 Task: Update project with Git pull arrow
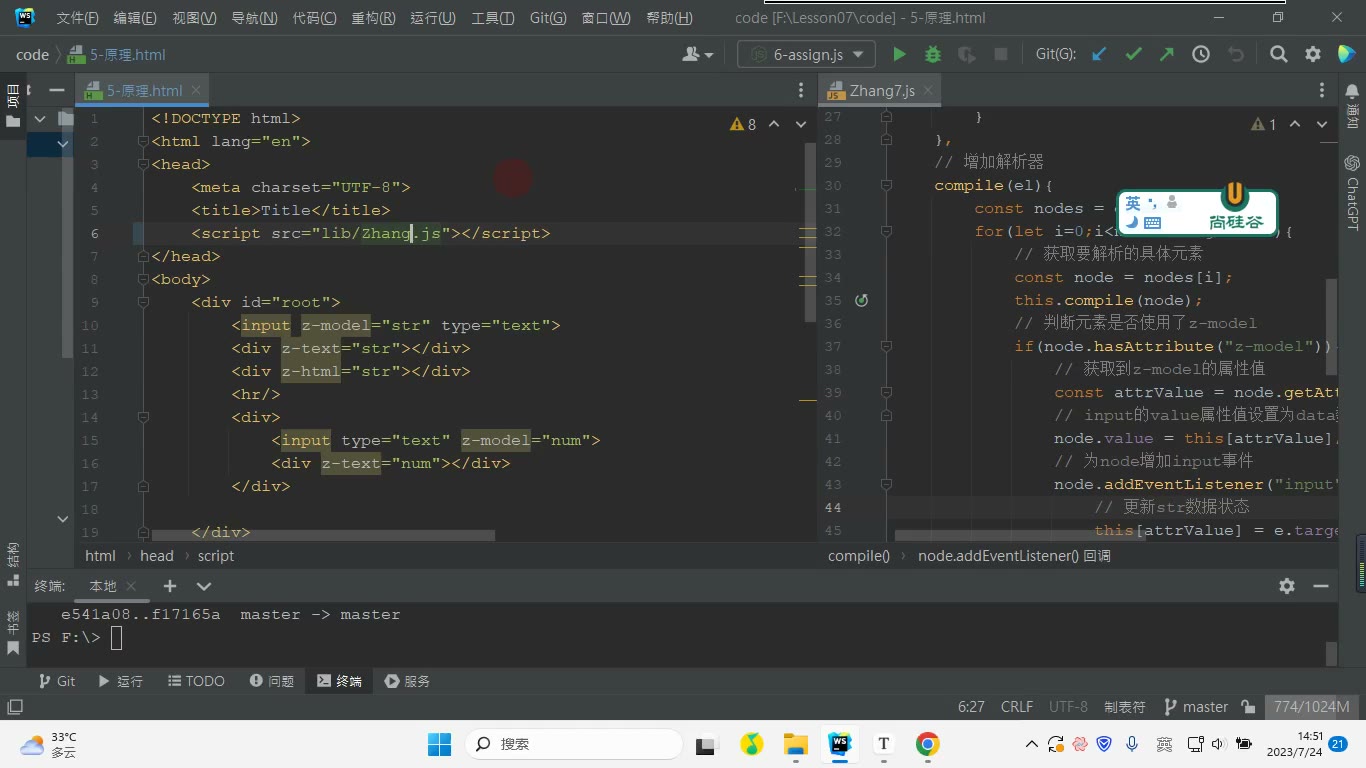(1099, 54)
